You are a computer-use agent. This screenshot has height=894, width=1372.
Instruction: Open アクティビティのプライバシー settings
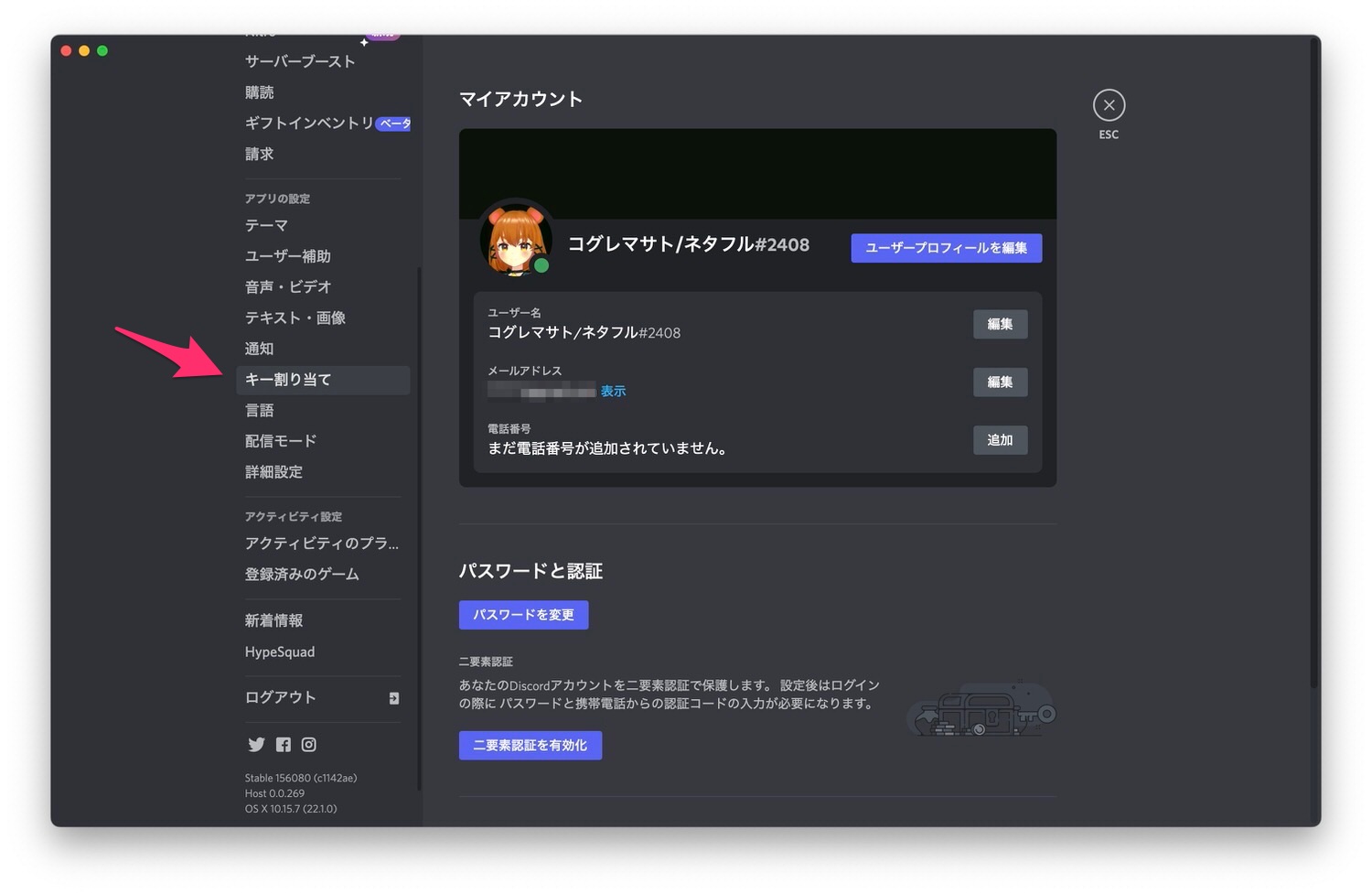point(323,544)
